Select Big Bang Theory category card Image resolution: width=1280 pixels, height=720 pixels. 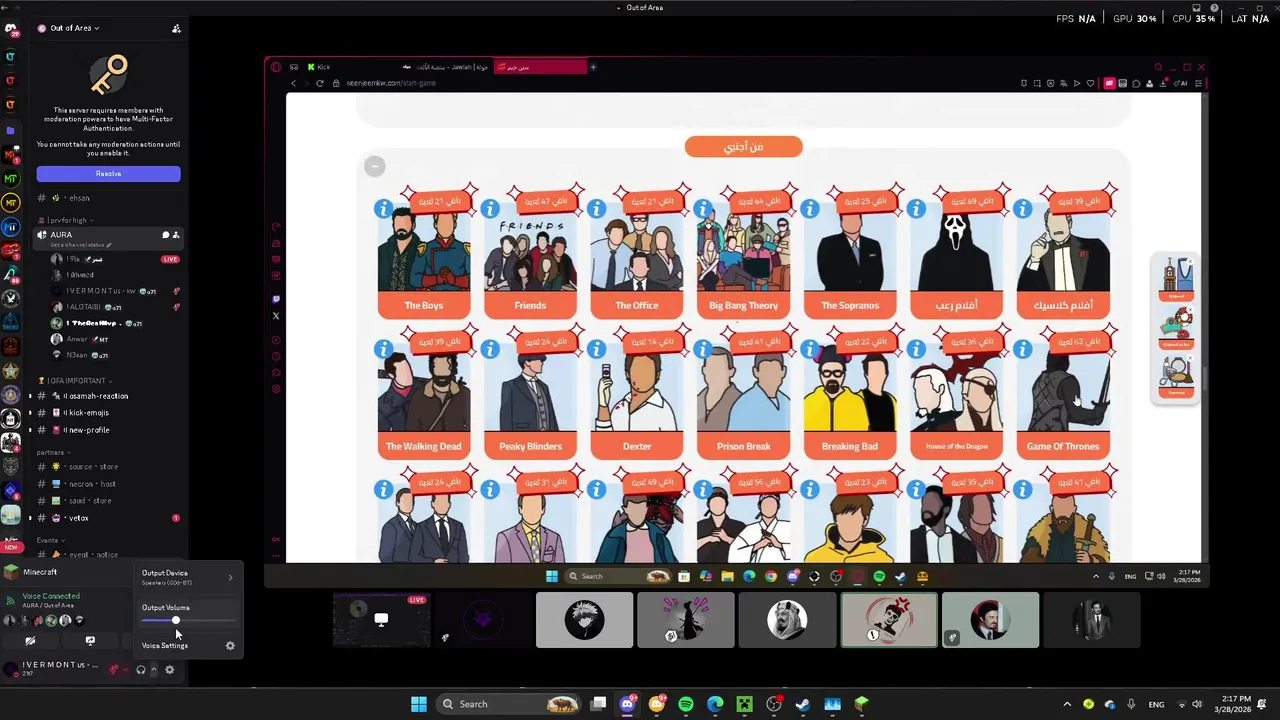pos(743,252)
